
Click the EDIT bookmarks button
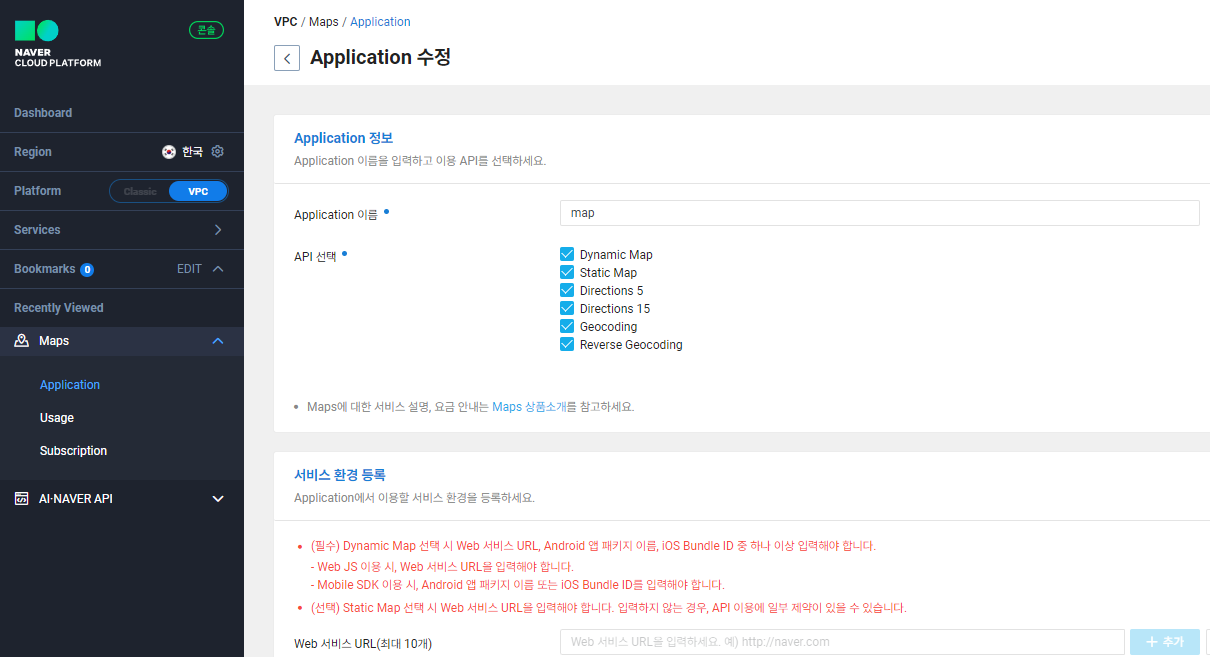(x=189, y=269)
